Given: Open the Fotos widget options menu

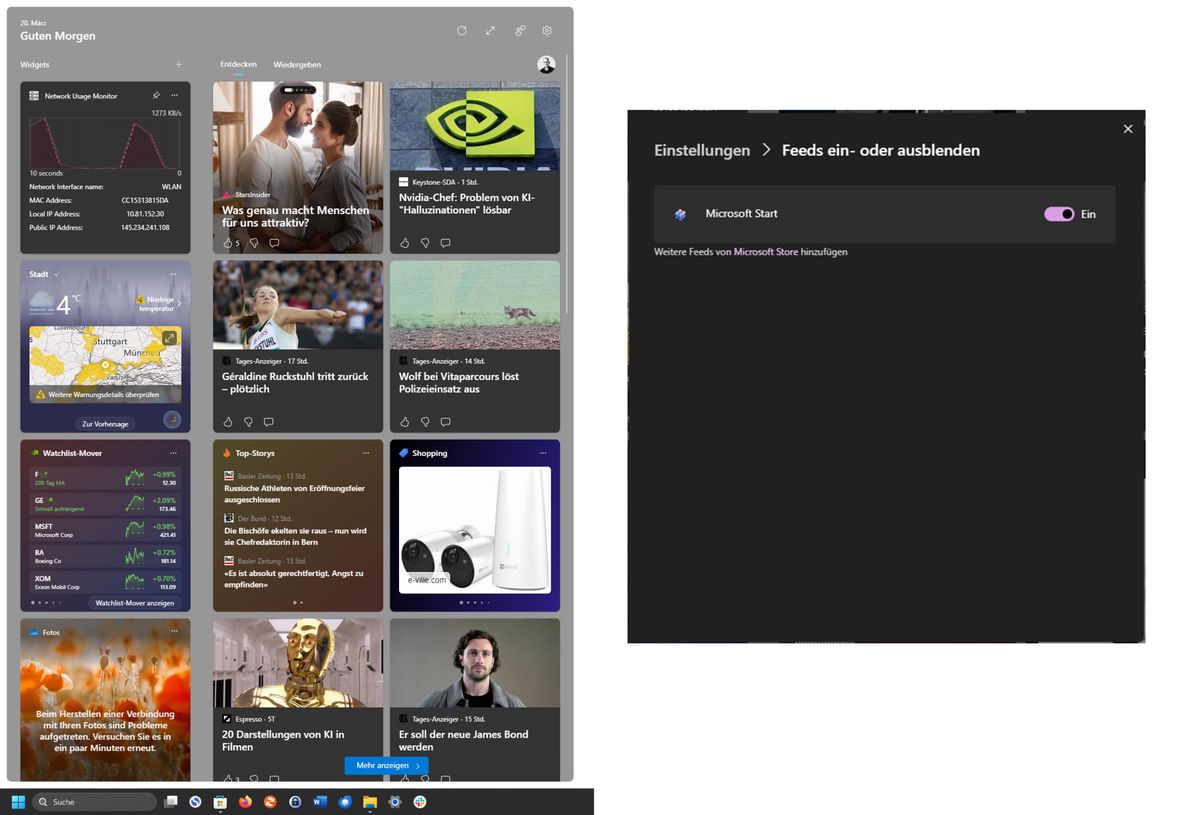Looking at the screenshot, I should coord(174,632).
